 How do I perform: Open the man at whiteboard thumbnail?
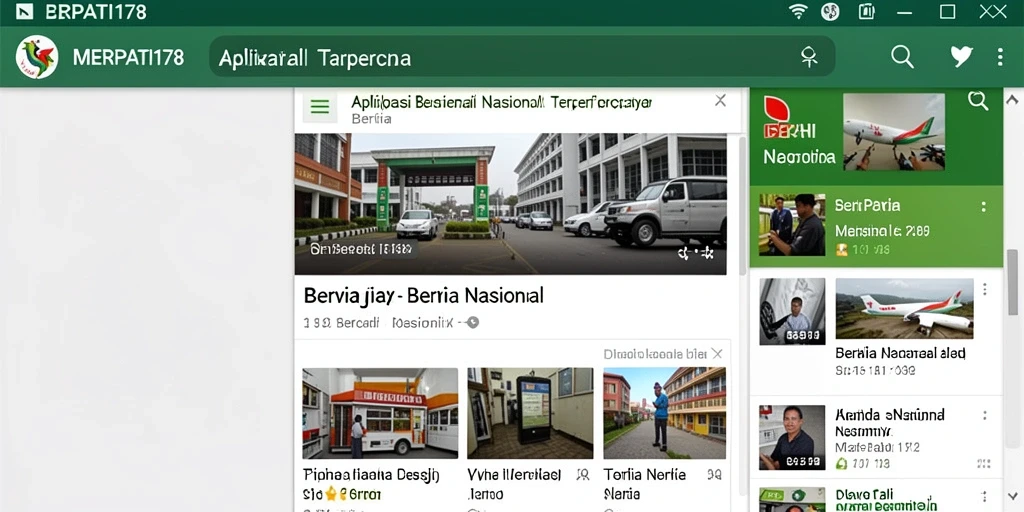(x=792, y=312)
